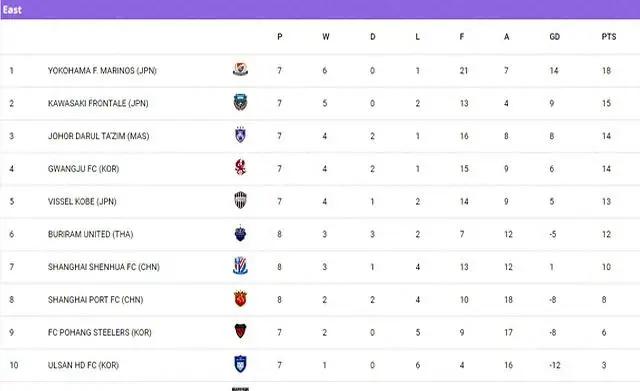Click the Yokohama F. Marinos club crest
This screenshot has height=391, width=640.
click(240, 69)
